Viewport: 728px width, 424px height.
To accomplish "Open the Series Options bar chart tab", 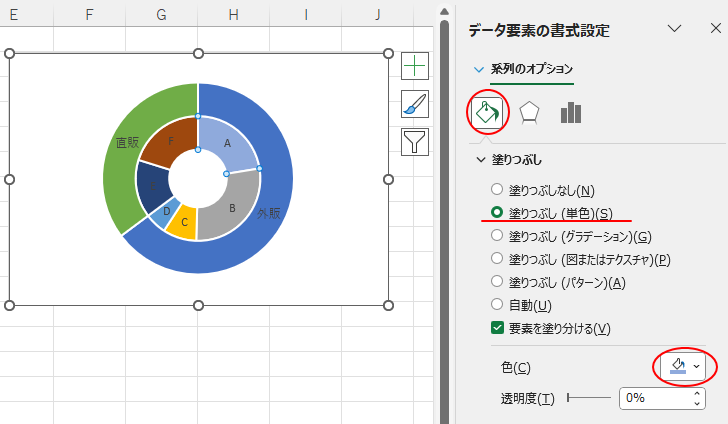I will coord(571,113).
